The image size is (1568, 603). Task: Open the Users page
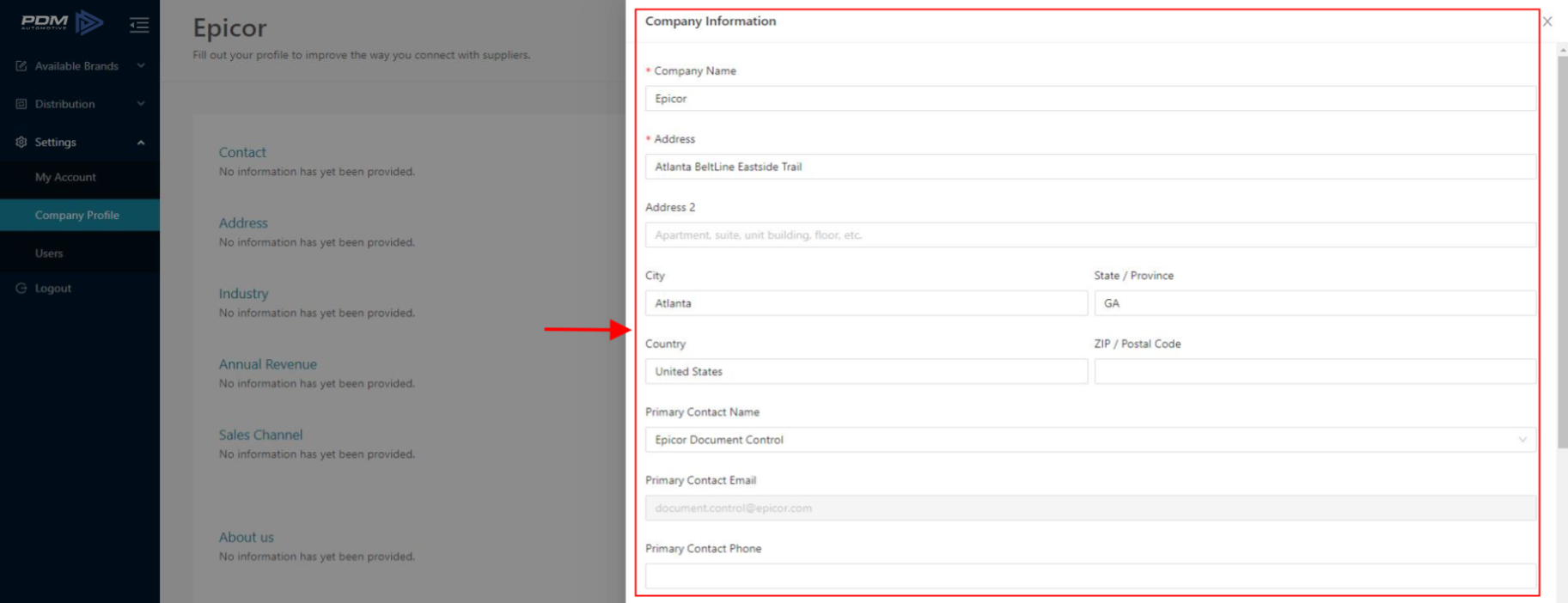[80, 253]
